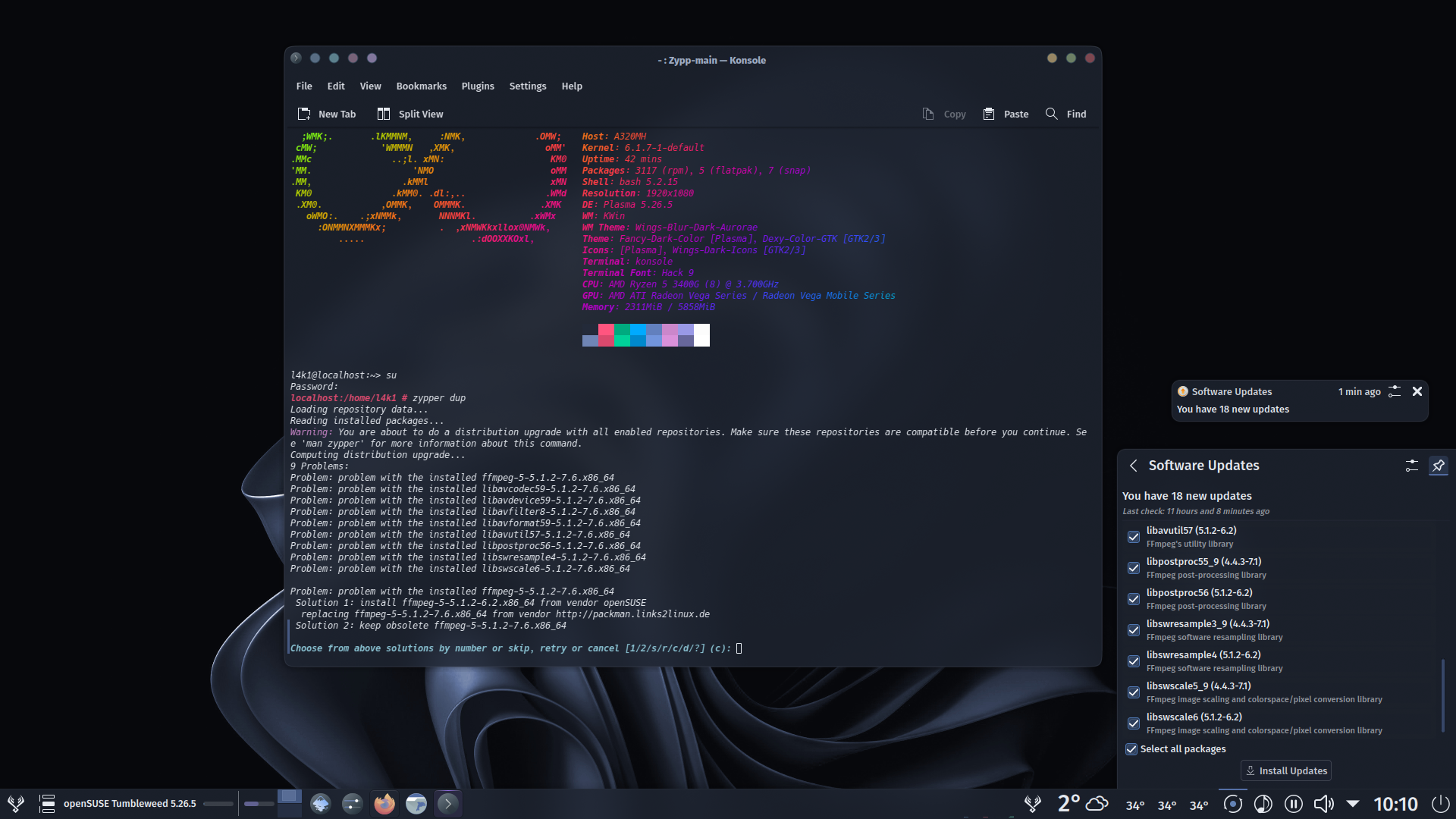1456x819 pixels.
Task: Click the Copy icon in Konsole toolbar
Action: tap(927, 113)
